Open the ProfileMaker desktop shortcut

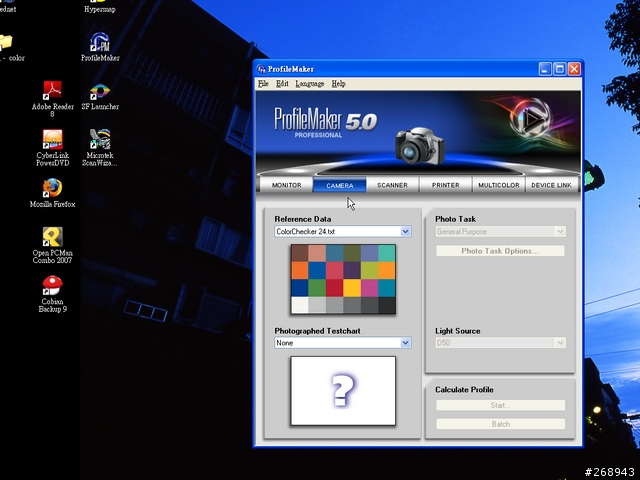pyautogui.click(x=100, y=47)
